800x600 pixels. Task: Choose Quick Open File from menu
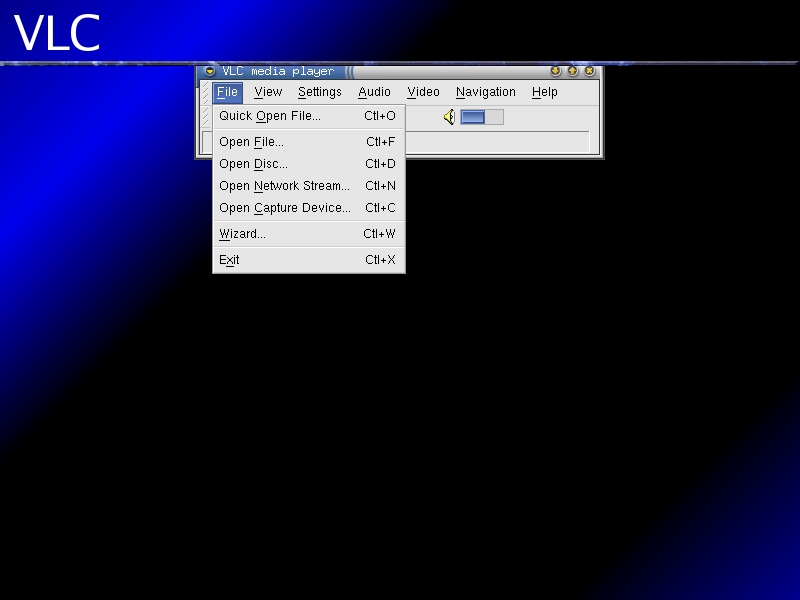pos(309,116)
